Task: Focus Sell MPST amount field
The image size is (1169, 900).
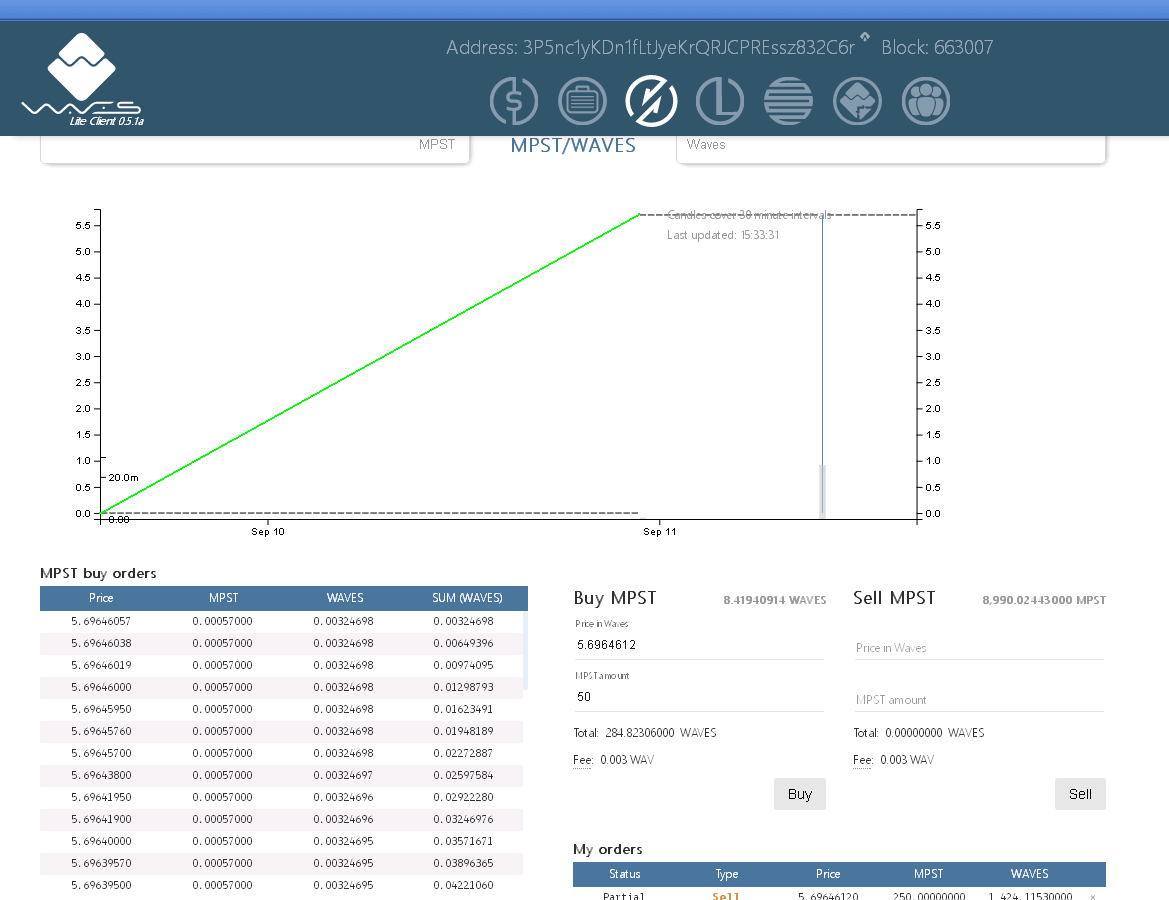Action: [x=979, y=700]
